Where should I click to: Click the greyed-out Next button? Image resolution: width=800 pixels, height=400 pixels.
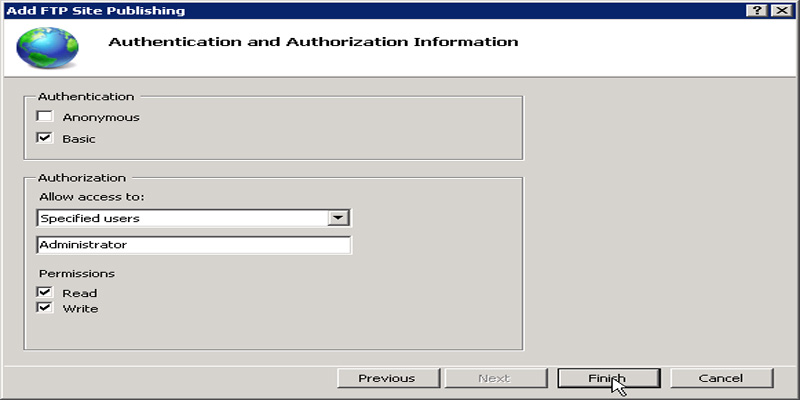click(x=494, y=378)
